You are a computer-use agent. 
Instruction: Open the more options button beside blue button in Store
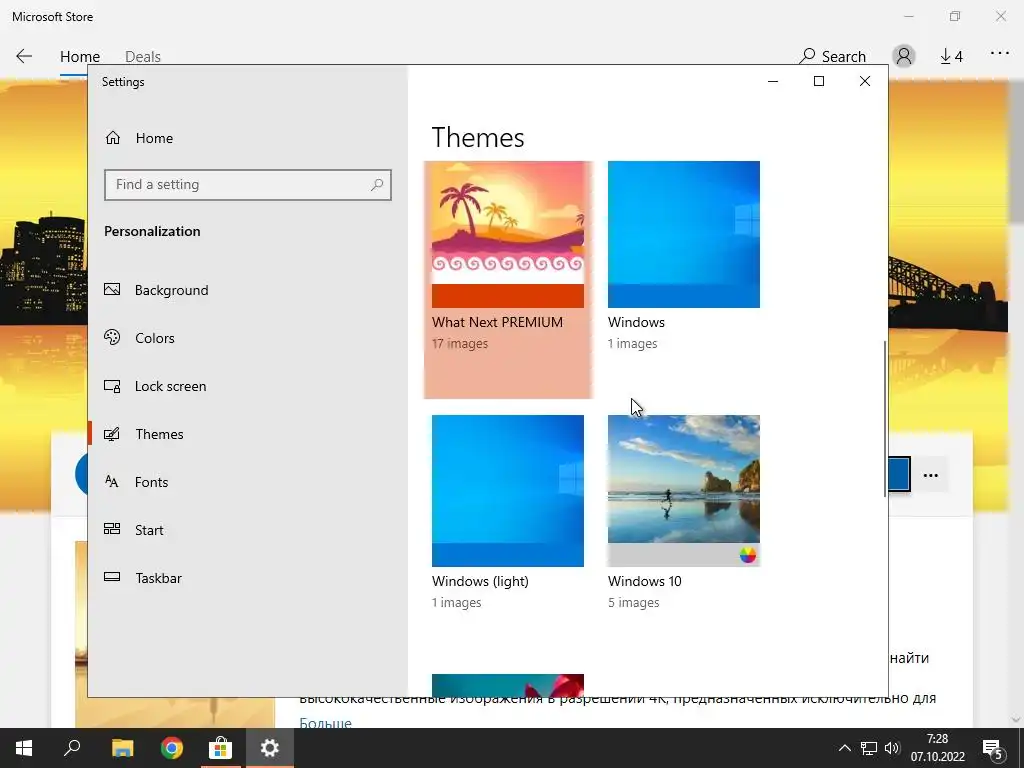931,475
